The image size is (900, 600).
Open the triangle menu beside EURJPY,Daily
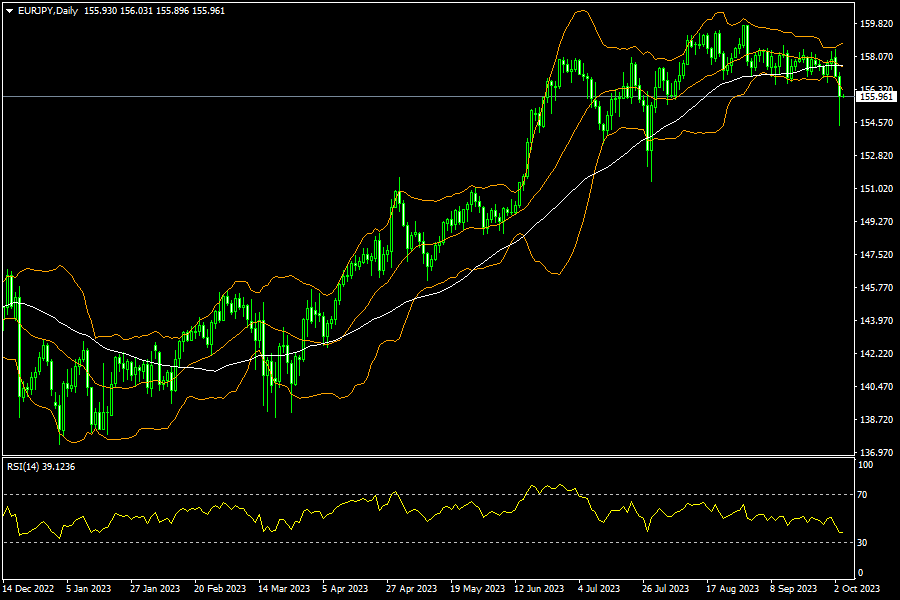point(10,11)
